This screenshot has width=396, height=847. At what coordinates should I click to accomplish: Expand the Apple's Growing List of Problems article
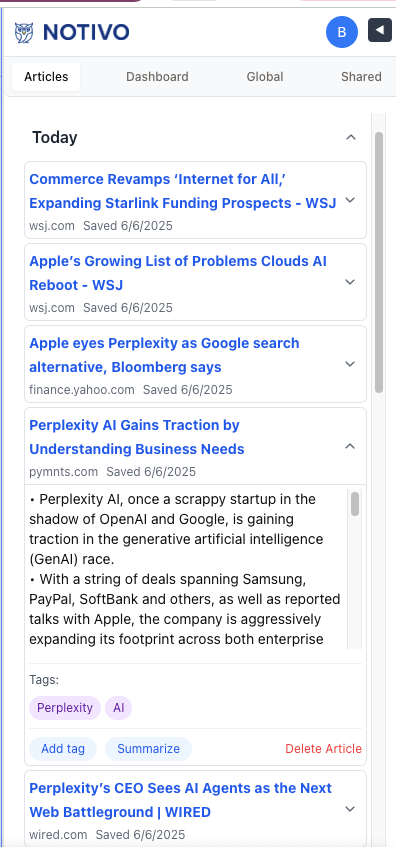pyautogui.click(x=350, y=282)
